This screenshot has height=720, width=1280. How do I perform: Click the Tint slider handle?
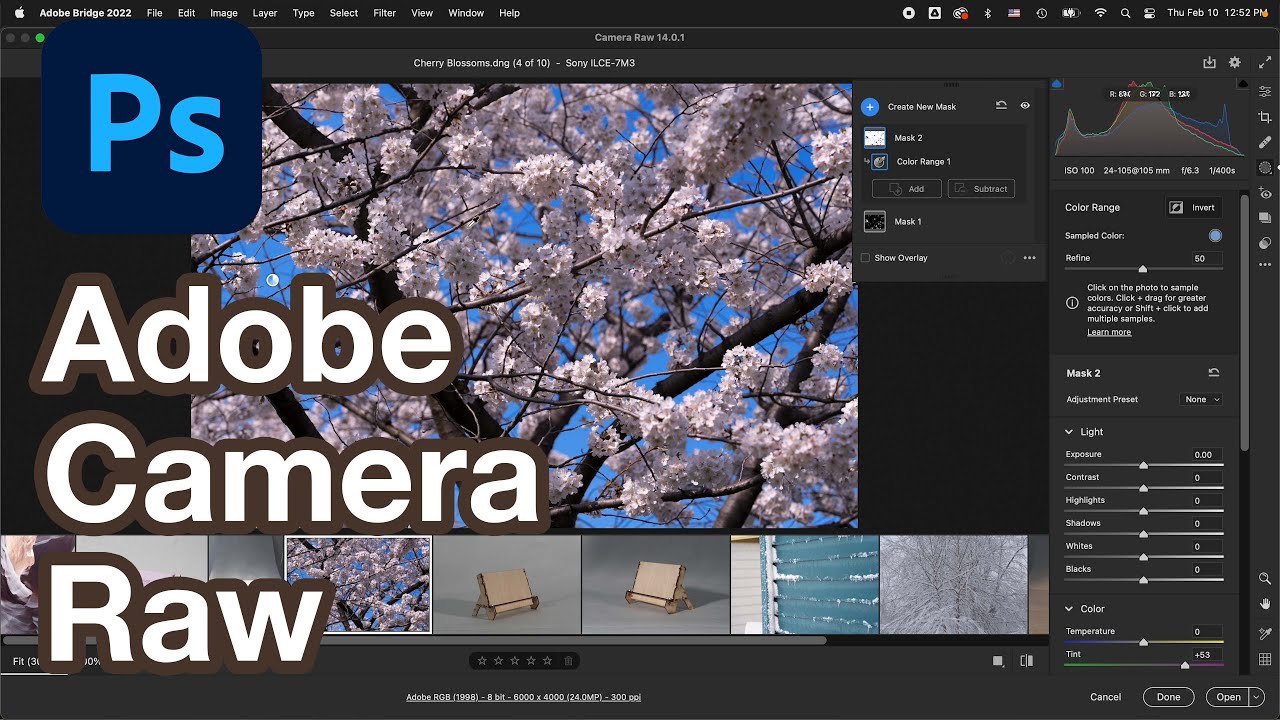click(1185, 665)
